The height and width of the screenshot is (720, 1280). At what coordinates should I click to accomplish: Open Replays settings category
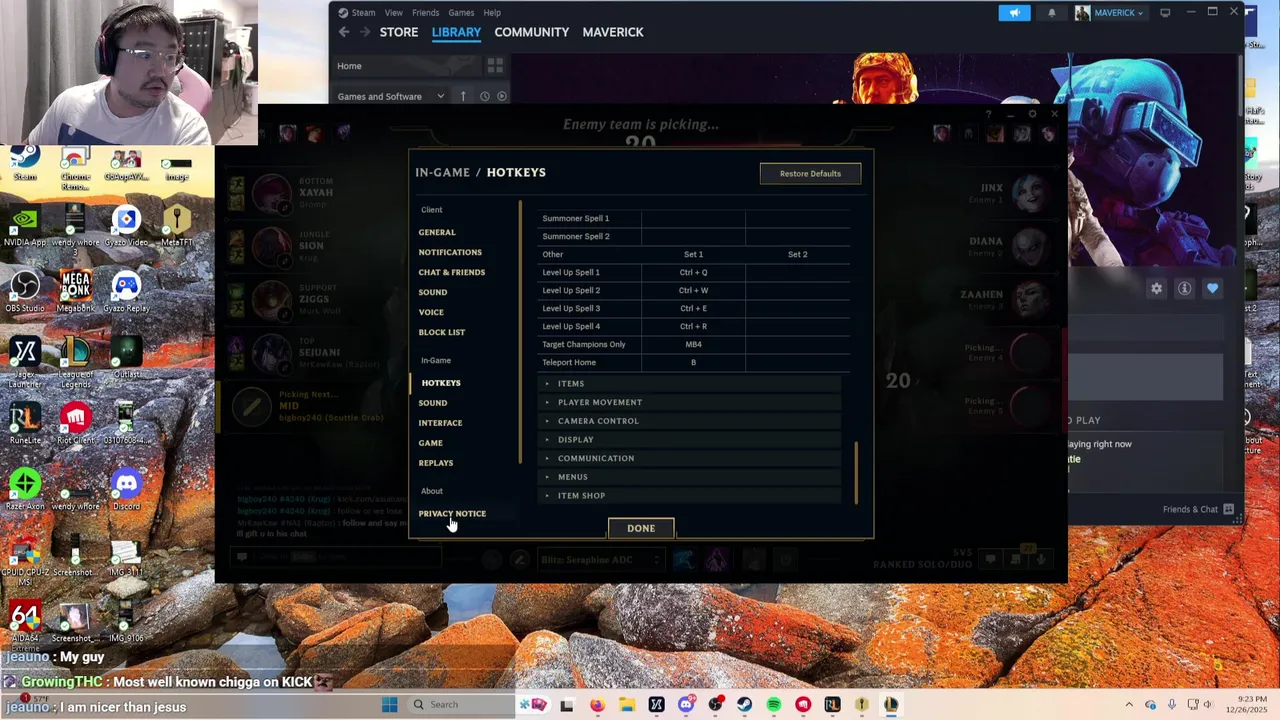point(436,463)
